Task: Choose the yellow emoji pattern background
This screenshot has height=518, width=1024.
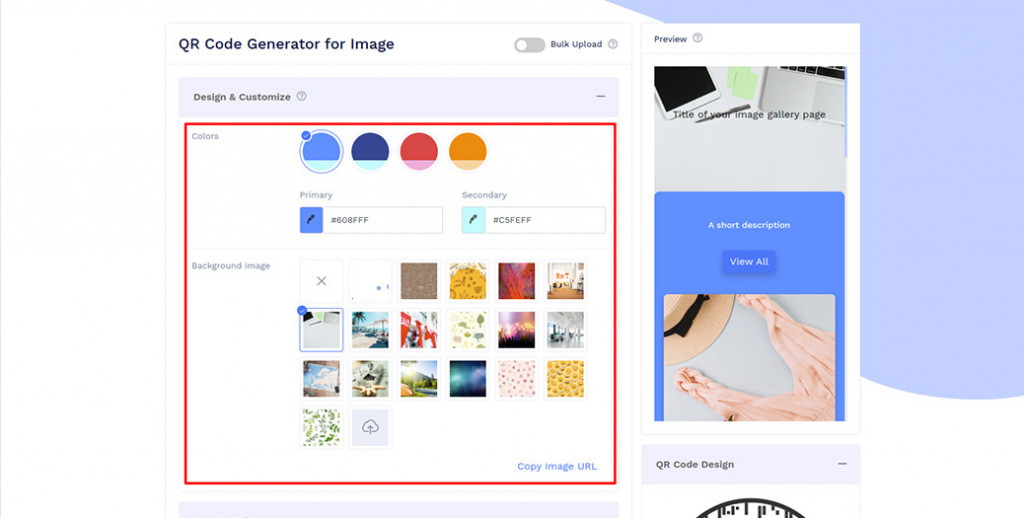Action: pyautogui.click(x=565, y=378)
